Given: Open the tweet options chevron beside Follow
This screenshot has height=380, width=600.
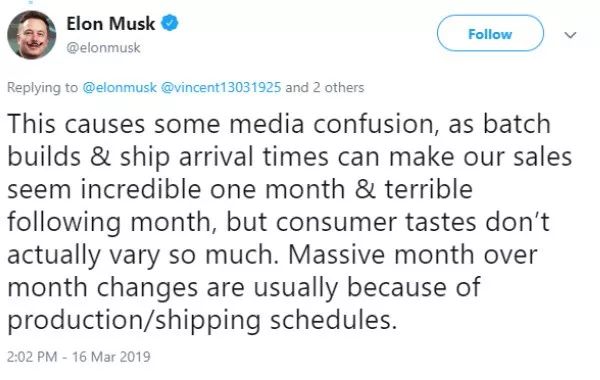Looking at the screenshot, I should [570, 35].
